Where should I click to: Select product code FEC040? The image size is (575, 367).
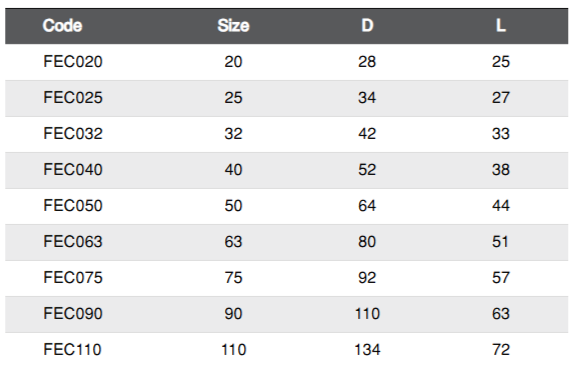(73, 169)
